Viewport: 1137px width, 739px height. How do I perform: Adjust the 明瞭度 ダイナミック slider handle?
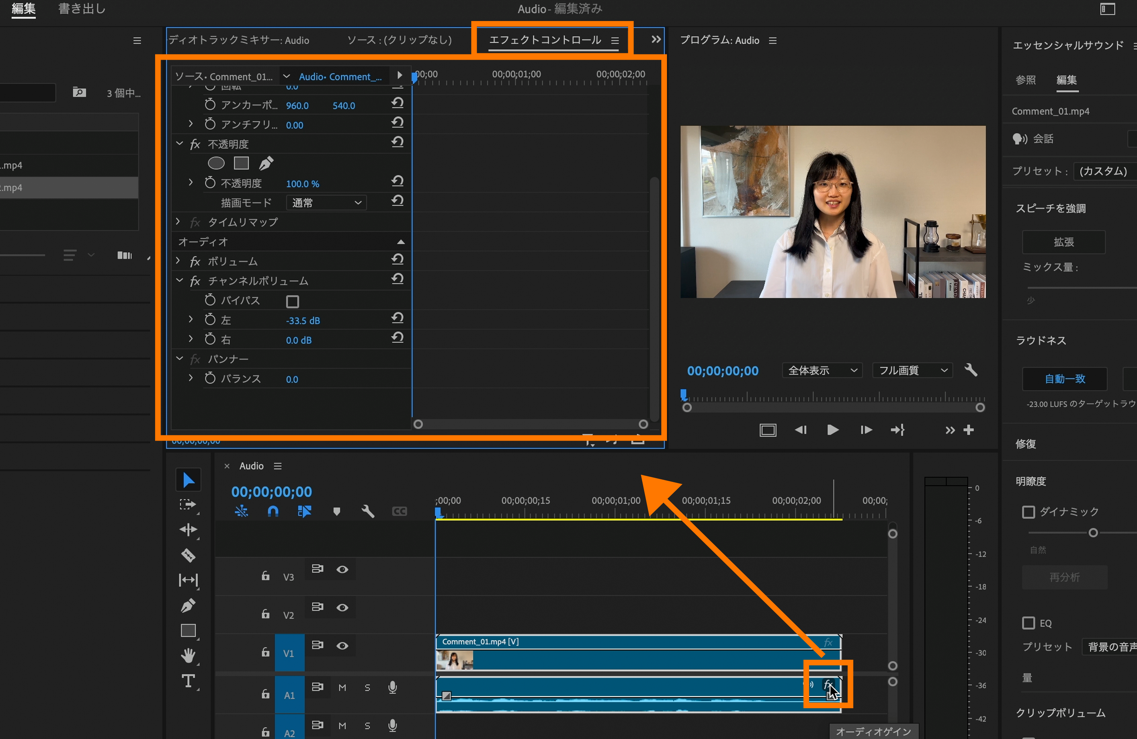point(1093,533)
